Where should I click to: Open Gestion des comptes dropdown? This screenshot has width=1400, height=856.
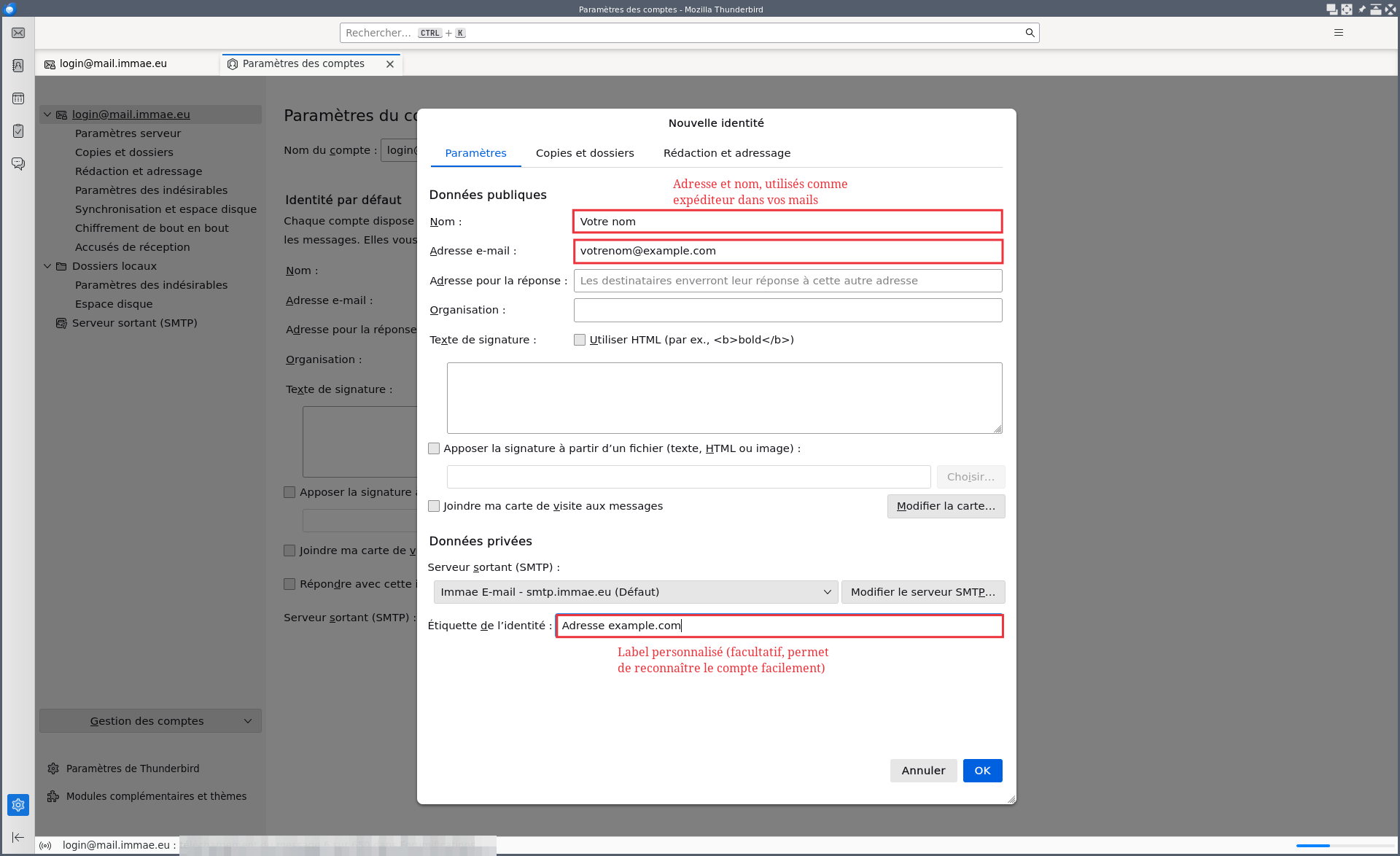[150, 721]
